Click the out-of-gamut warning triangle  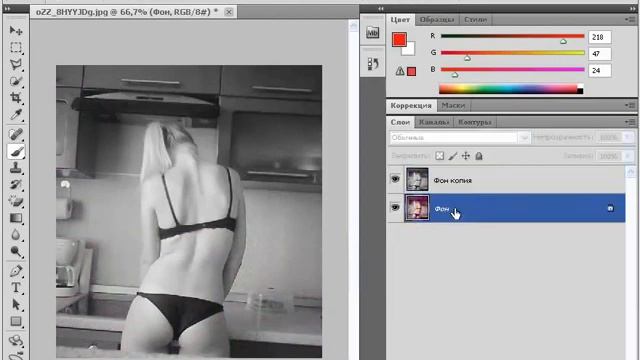point(400,71)
